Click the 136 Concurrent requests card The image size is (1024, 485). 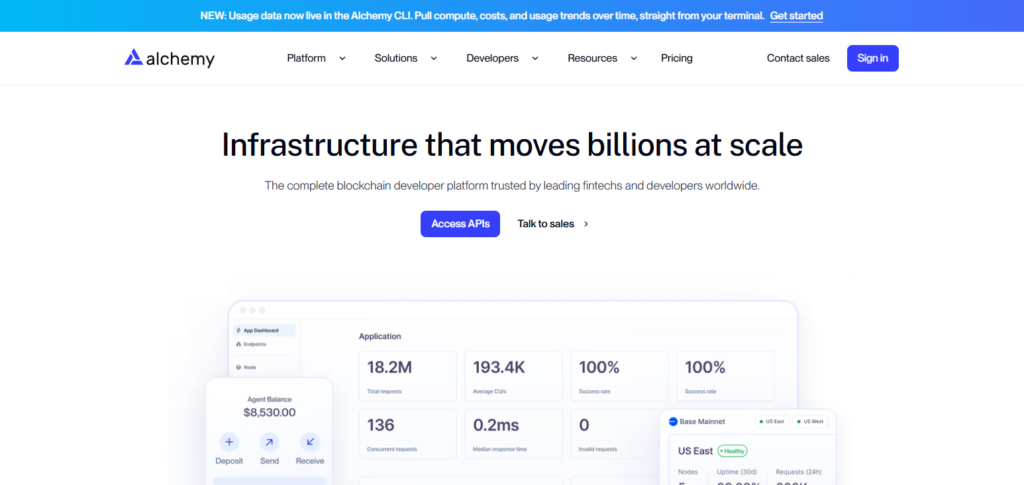tap(408, 434)
